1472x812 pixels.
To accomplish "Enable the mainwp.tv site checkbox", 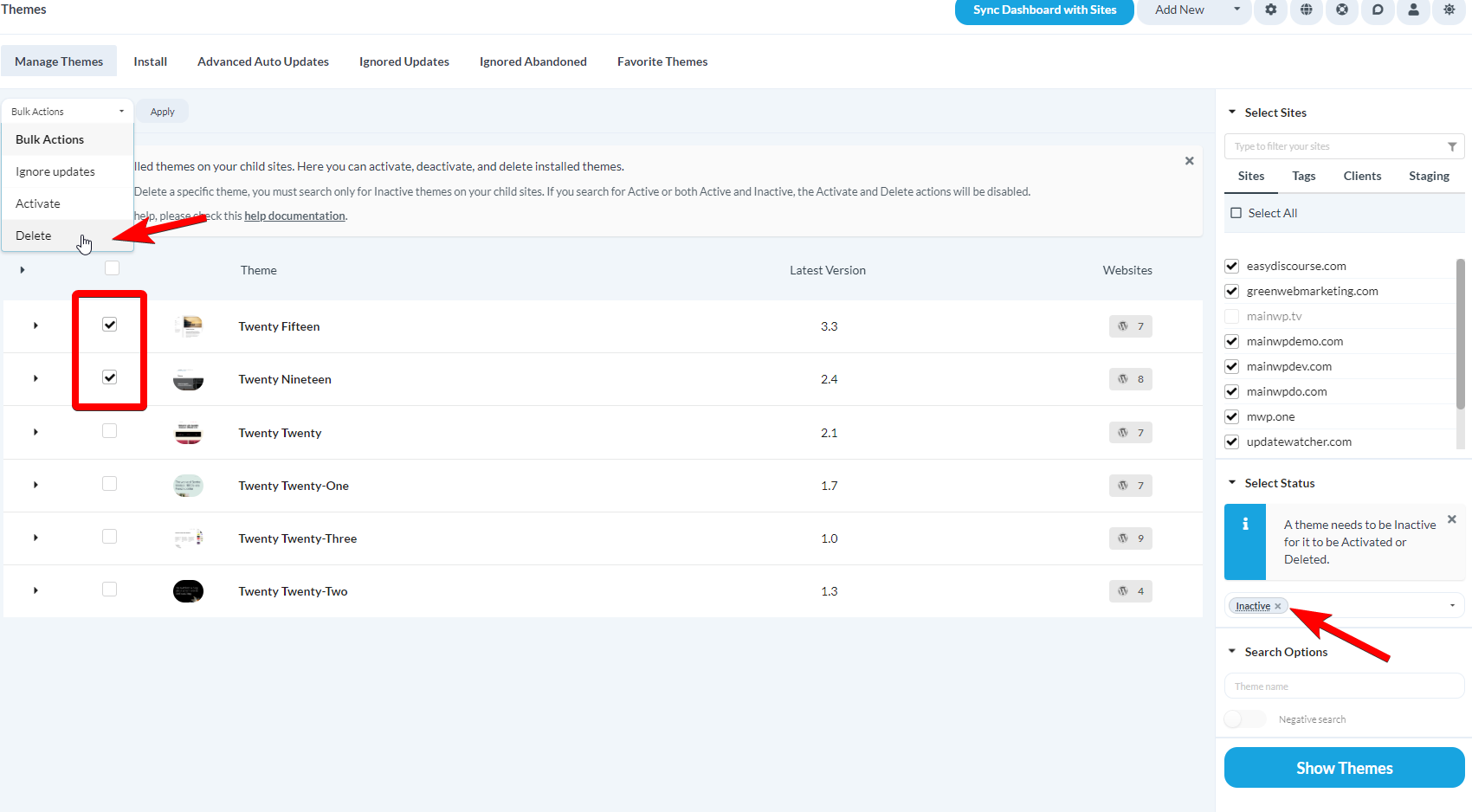I will pyautogui.click(x=1231, y=316).
